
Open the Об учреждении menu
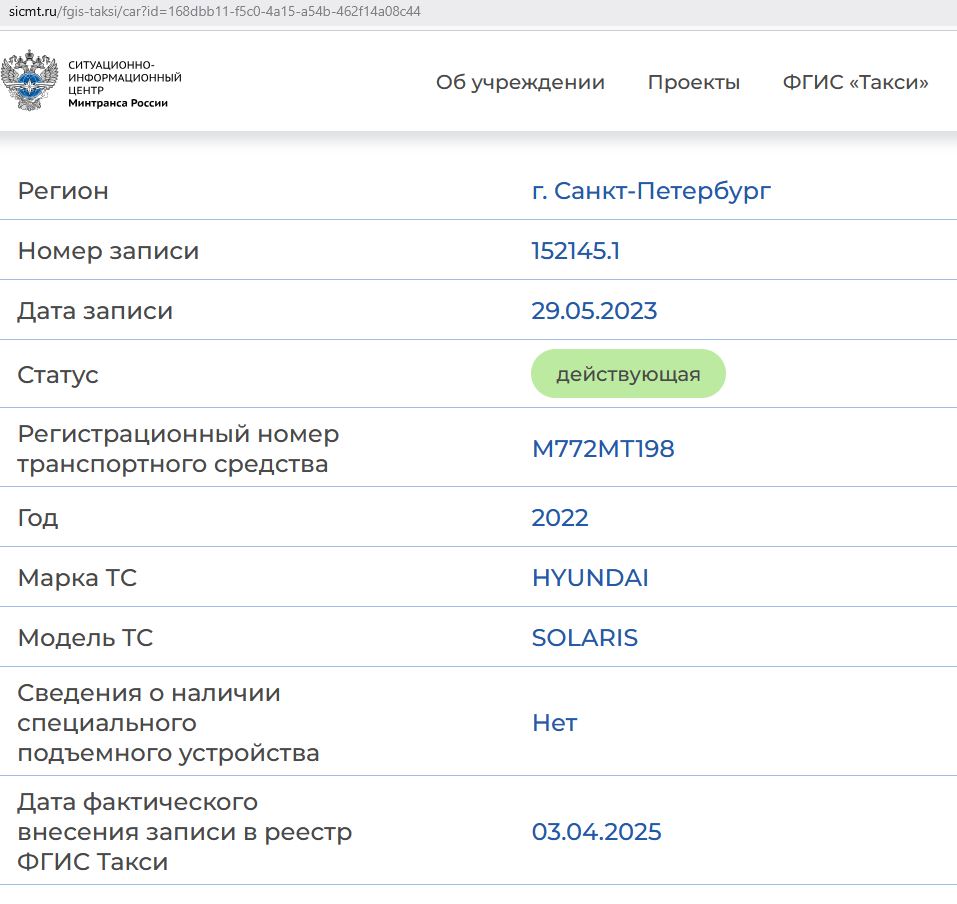[x=520, y=83]
